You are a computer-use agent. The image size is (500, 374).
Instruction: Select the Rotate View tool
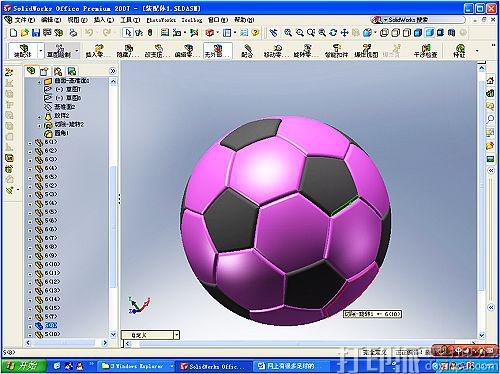click(333, 33)
